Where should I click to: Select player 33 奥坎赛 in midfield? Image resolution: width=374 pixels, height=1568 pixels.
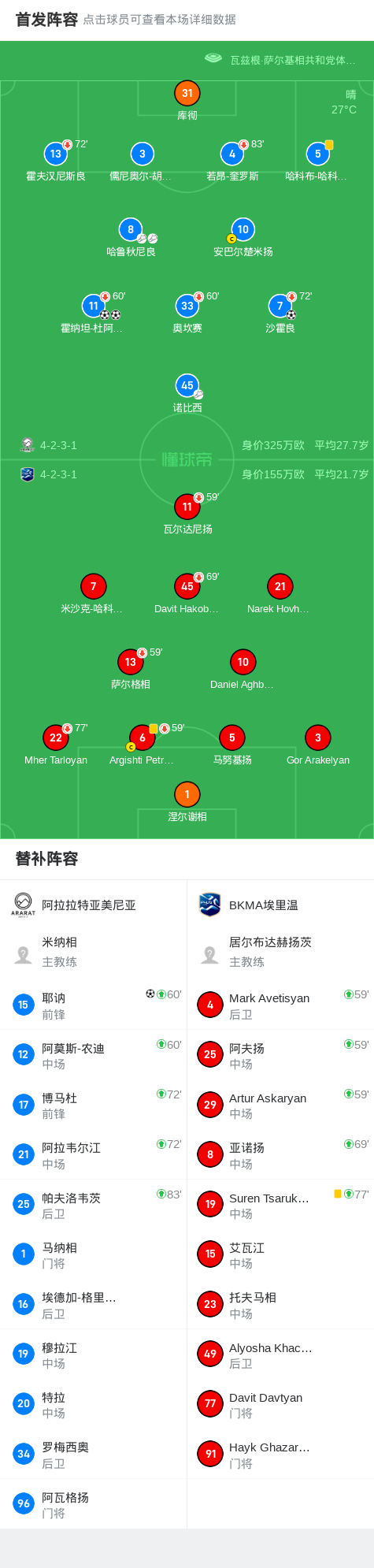coord(187,305)
